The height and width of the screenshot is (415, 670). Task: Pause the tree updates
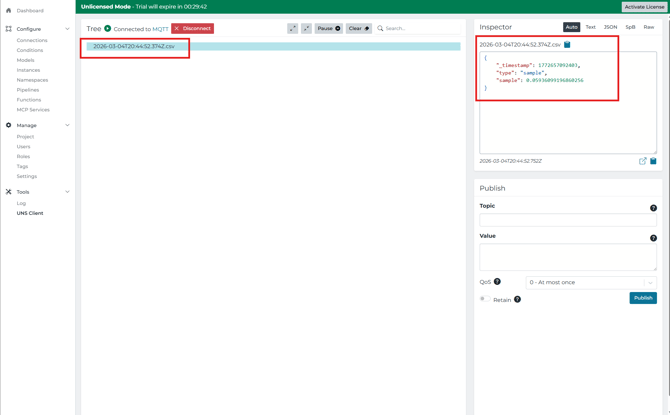click(x=329, y=28)
